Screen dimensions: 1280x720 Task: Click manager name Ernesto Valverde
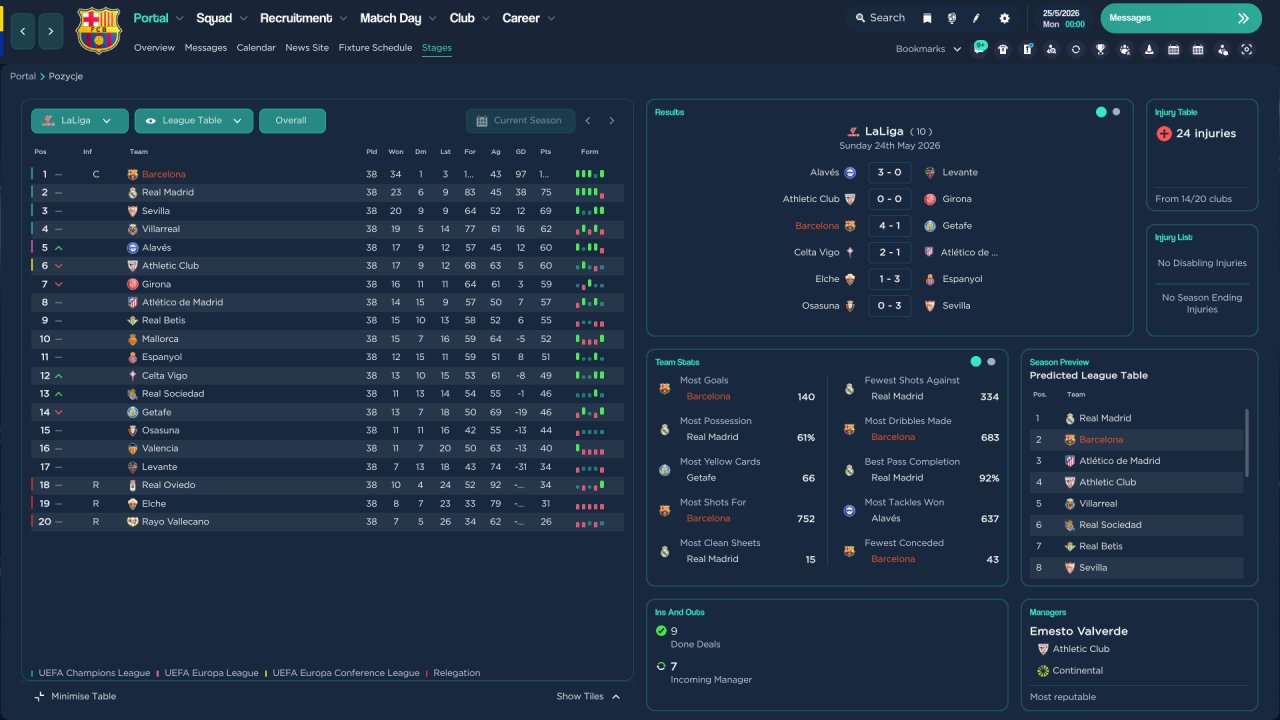click(x=1079, y=631)
